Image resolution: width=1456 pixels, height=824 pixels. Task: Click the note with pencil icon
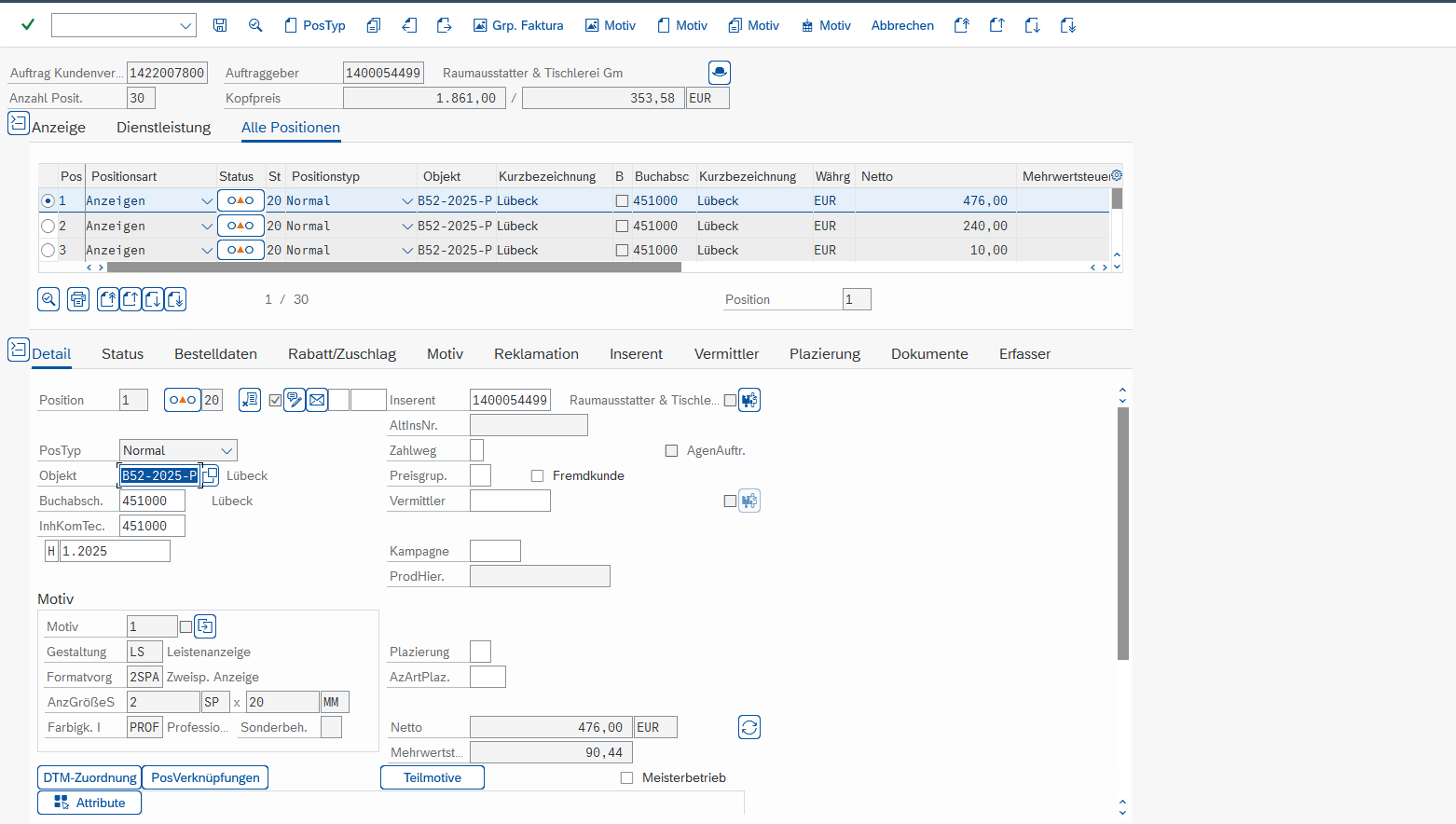[295, 400]
